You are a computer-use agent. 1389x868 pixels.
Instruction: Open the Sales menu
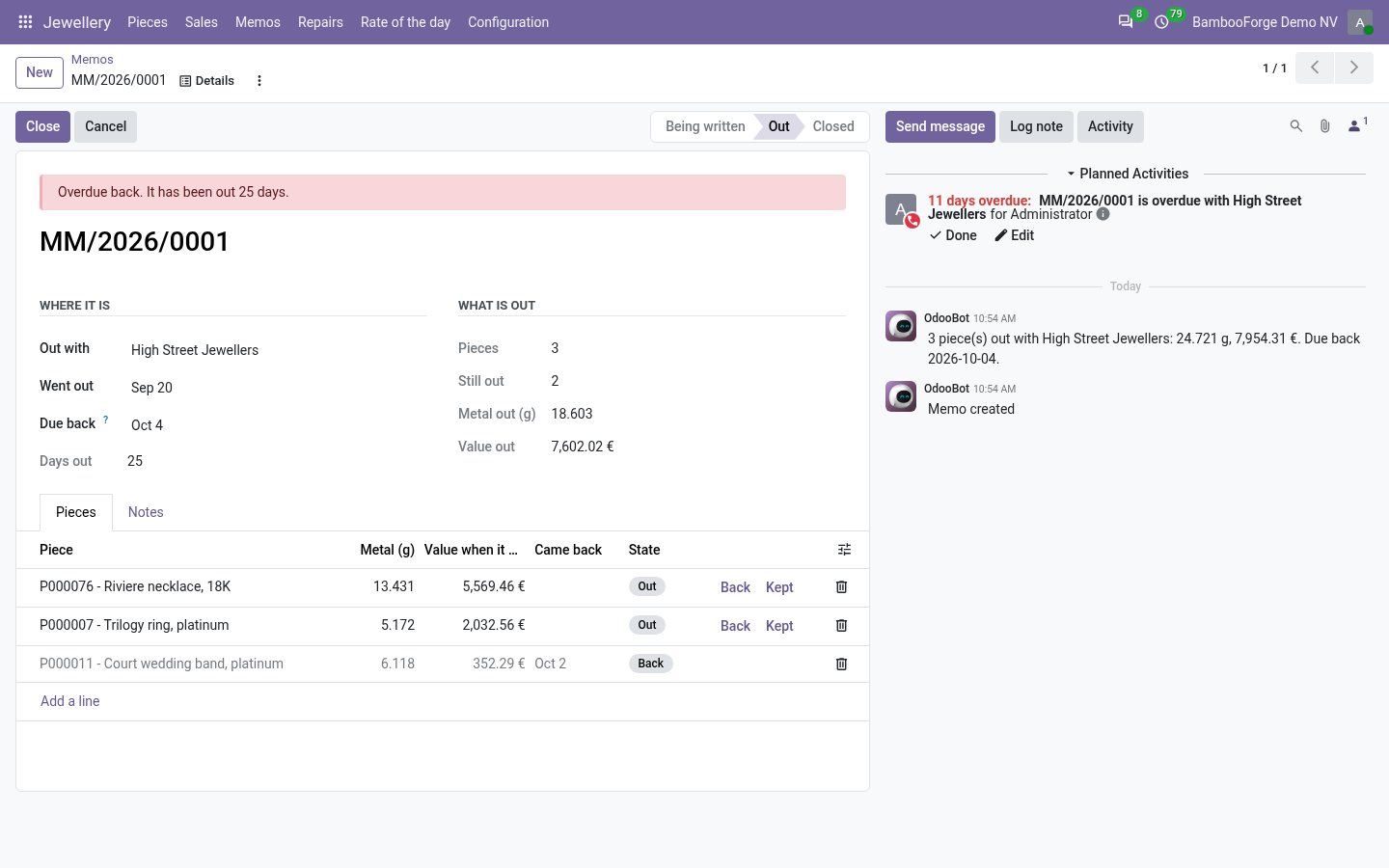tap(202, 22)
